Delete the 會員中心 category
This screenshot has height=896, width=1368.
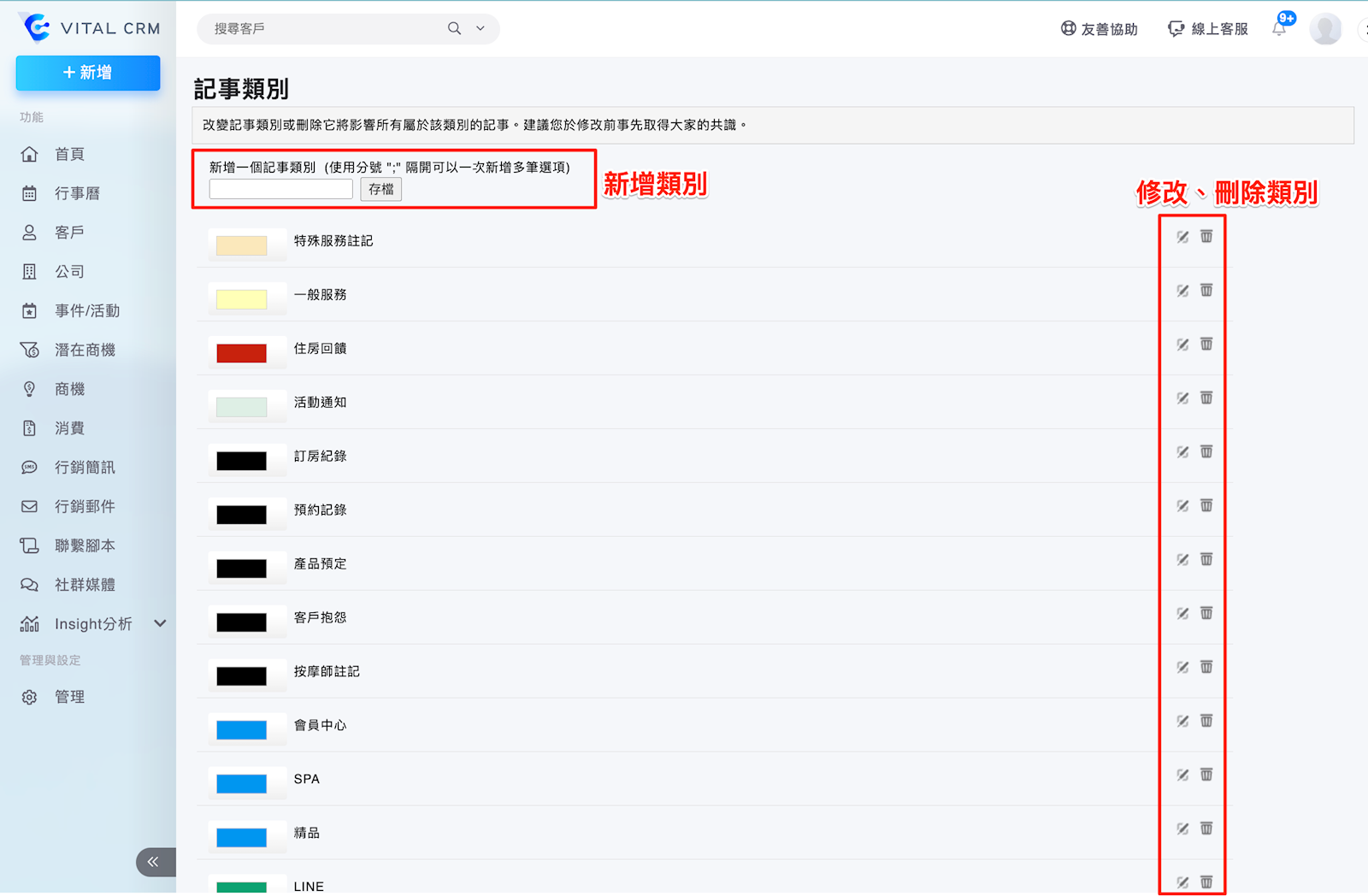[1206, 722]
